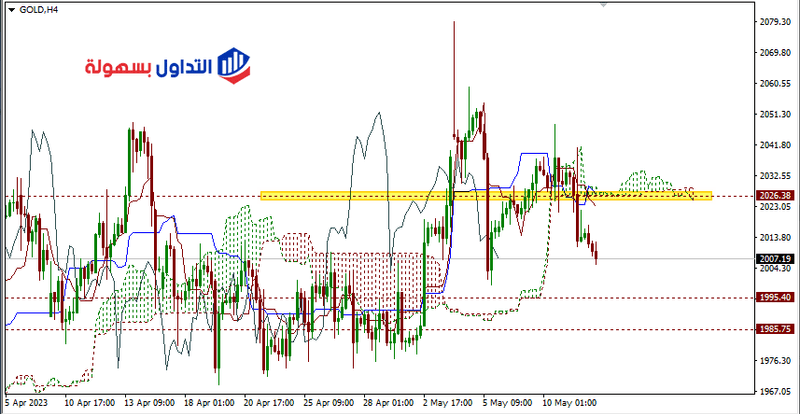This screenshot has width=800, height=414.
Task: Click the 20 Apr 17:00 time label
Action: pyautogui.click(x=266, y=407)
